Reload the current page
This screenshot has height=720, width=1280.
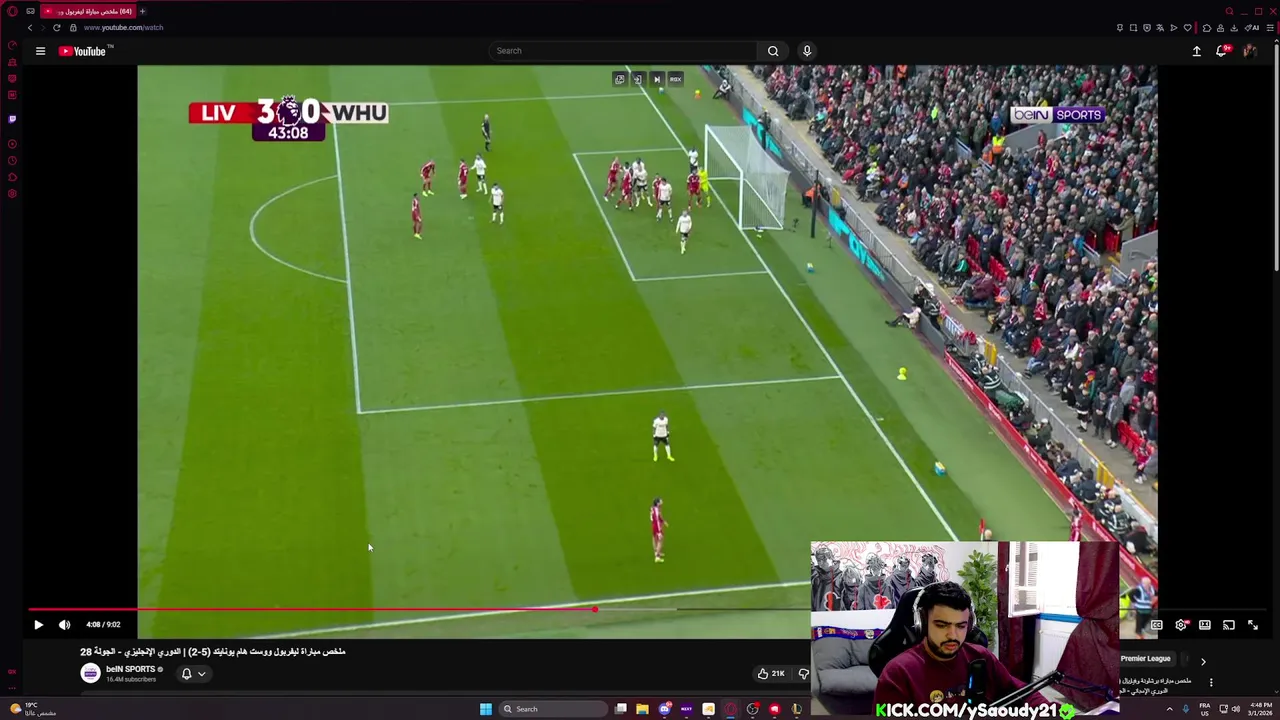[57, 28]
